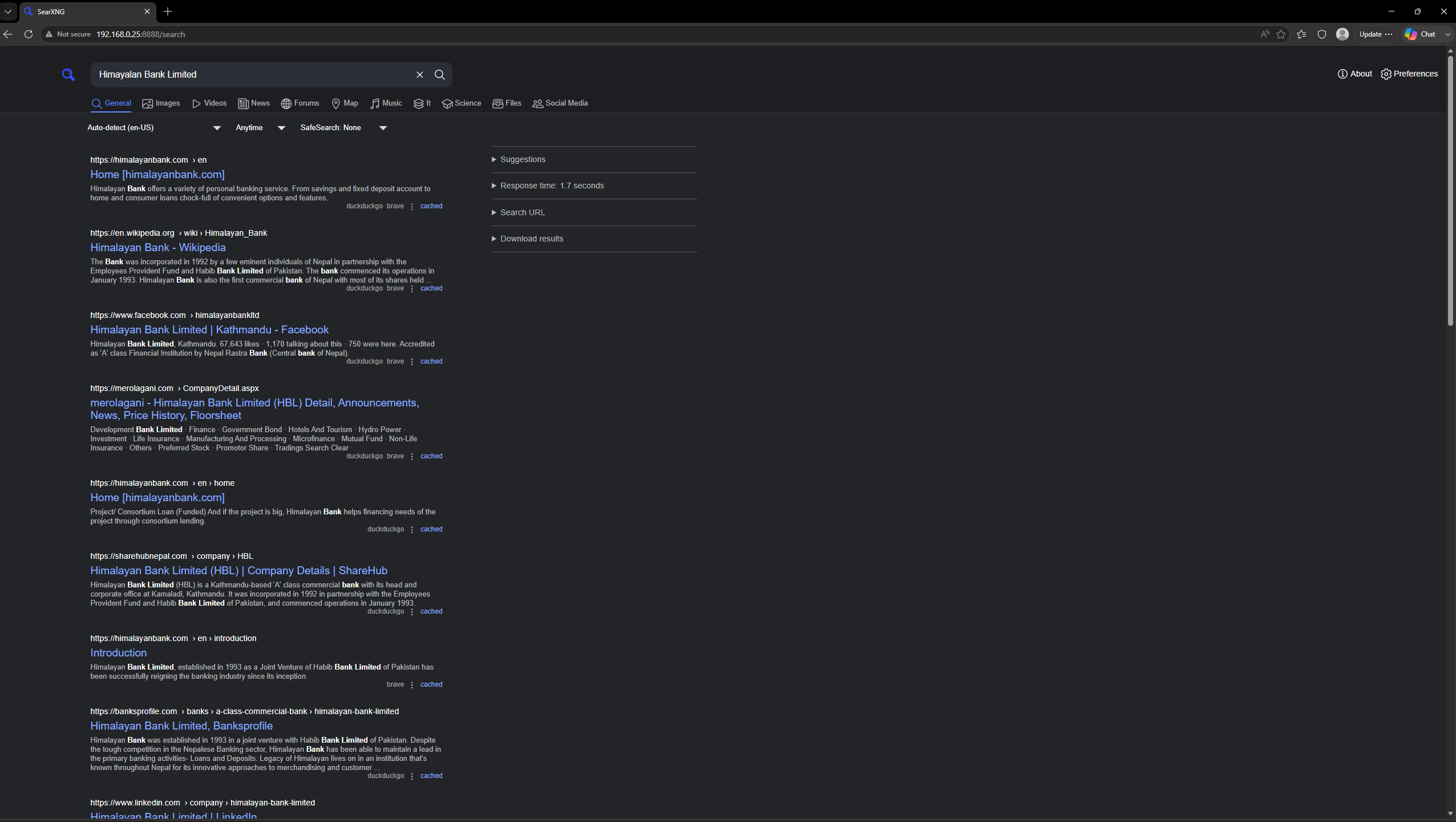Viewport: 1456px width, 822px height.
Task: Open more options dots on merolagani result
Action: [412, 457]
